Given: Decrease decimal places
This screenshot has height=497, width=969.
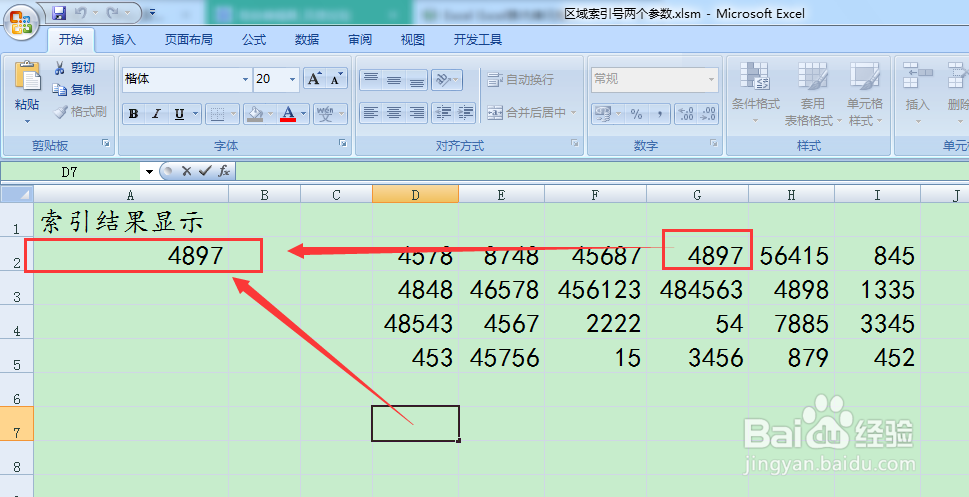Looking at the screenshot, I should [x=708, y=114].
